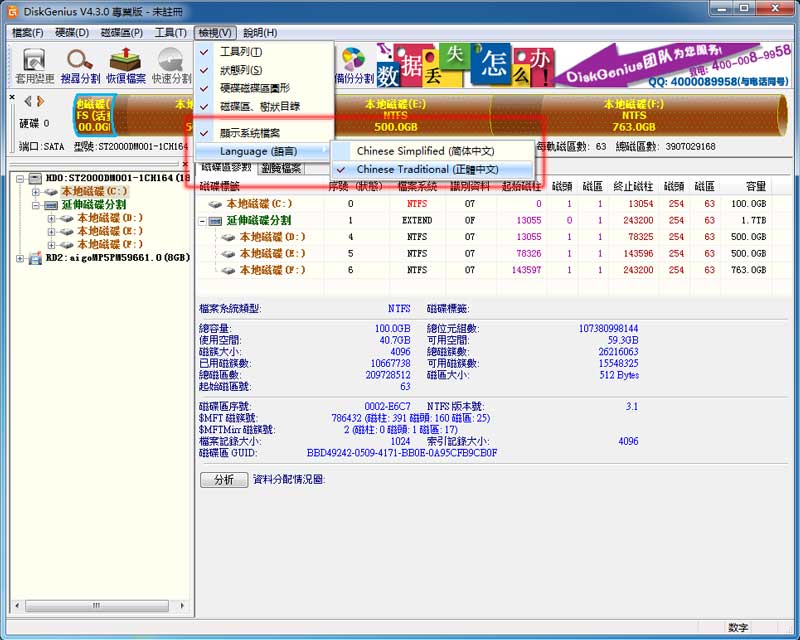The height and width of the screenshot is (640, 800).
Task: Click the previous disk arrow icon
Action: (28, 101)
